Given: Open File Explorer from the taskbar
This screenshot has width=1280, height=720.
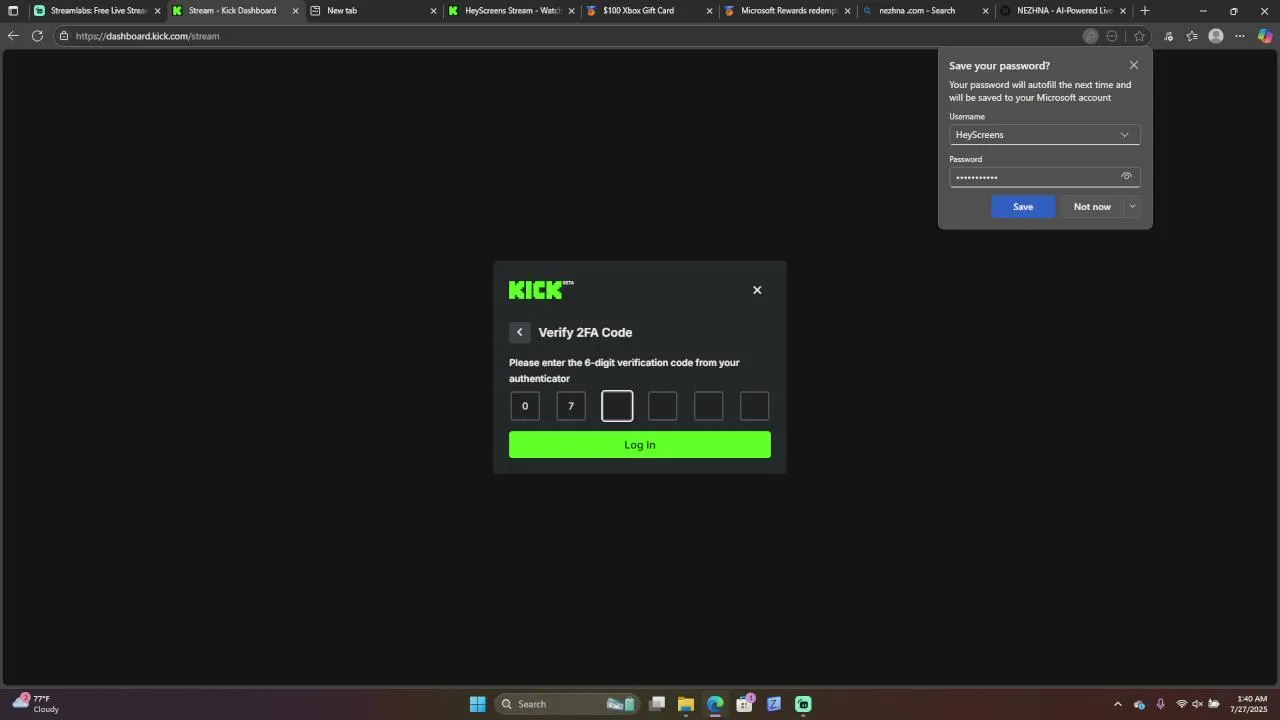Looking at the screenshot, I should click(x=686, y=704).
